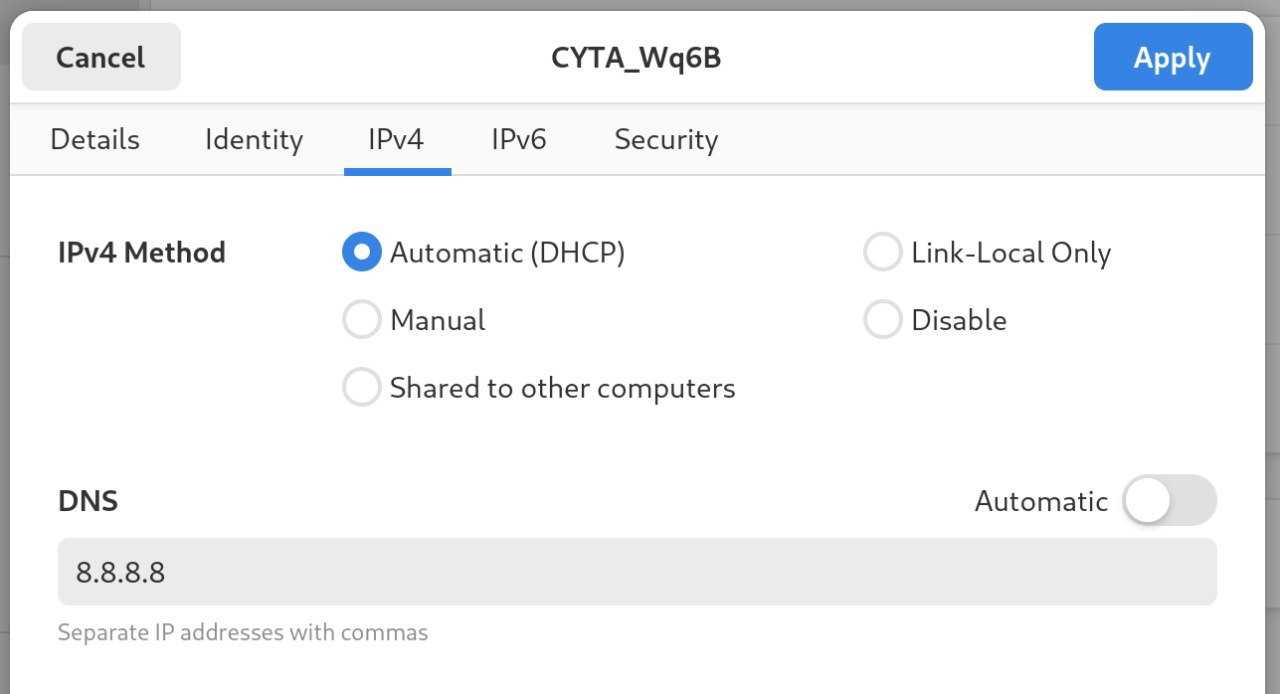Toggle the Automatic DNS switch
This screenshot has height=694, width=1280.
[x=1168, y=501]
